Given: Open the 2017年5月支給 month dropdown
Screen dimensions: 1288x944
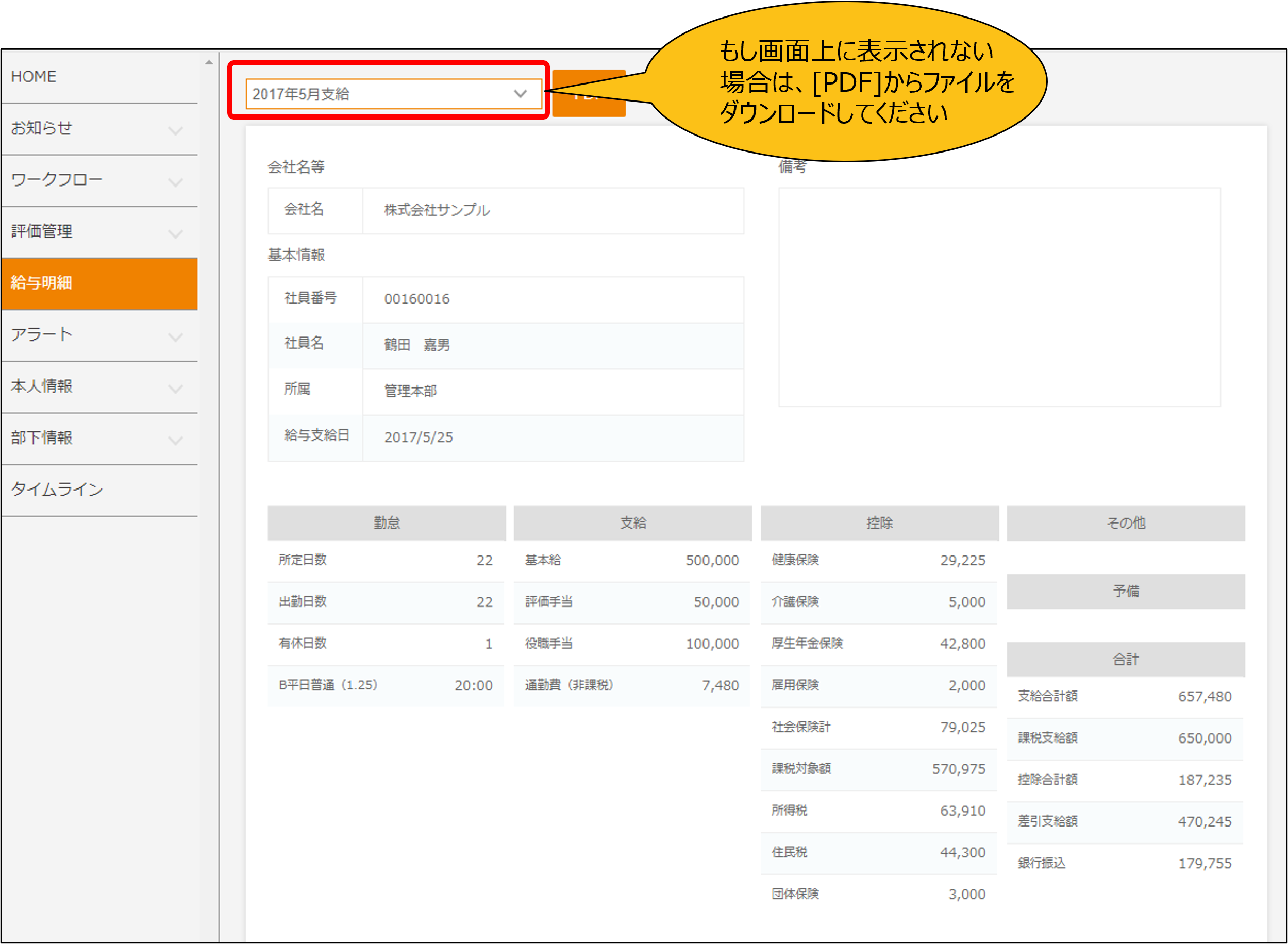Looking at the screenshot, I should coord(393,94).
